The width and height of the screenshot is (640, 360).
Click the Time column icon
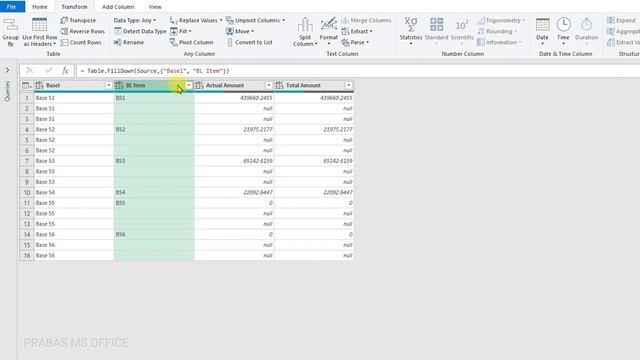click(564, 24)
